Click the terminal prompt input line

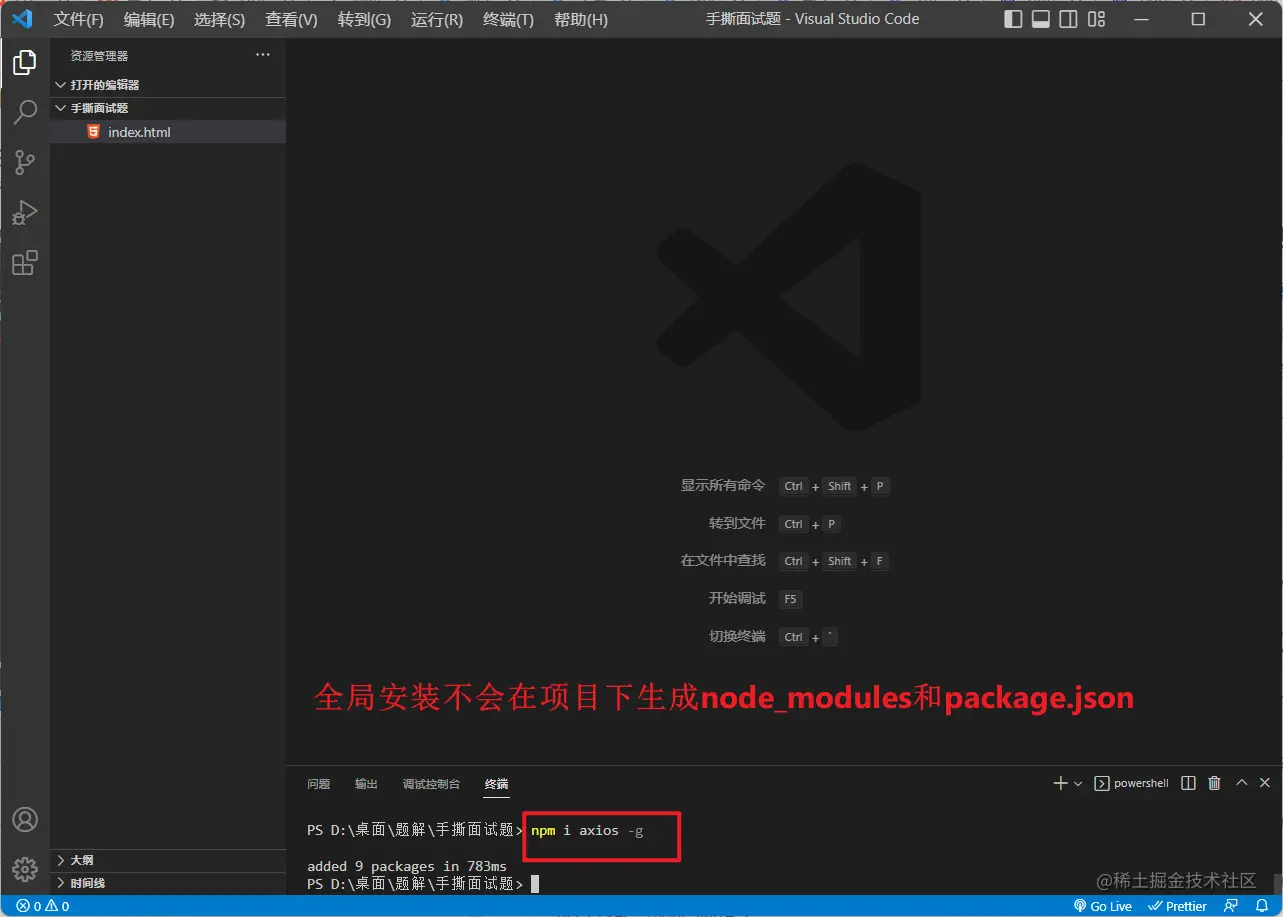pyautogui.click(x=423, y=884)
